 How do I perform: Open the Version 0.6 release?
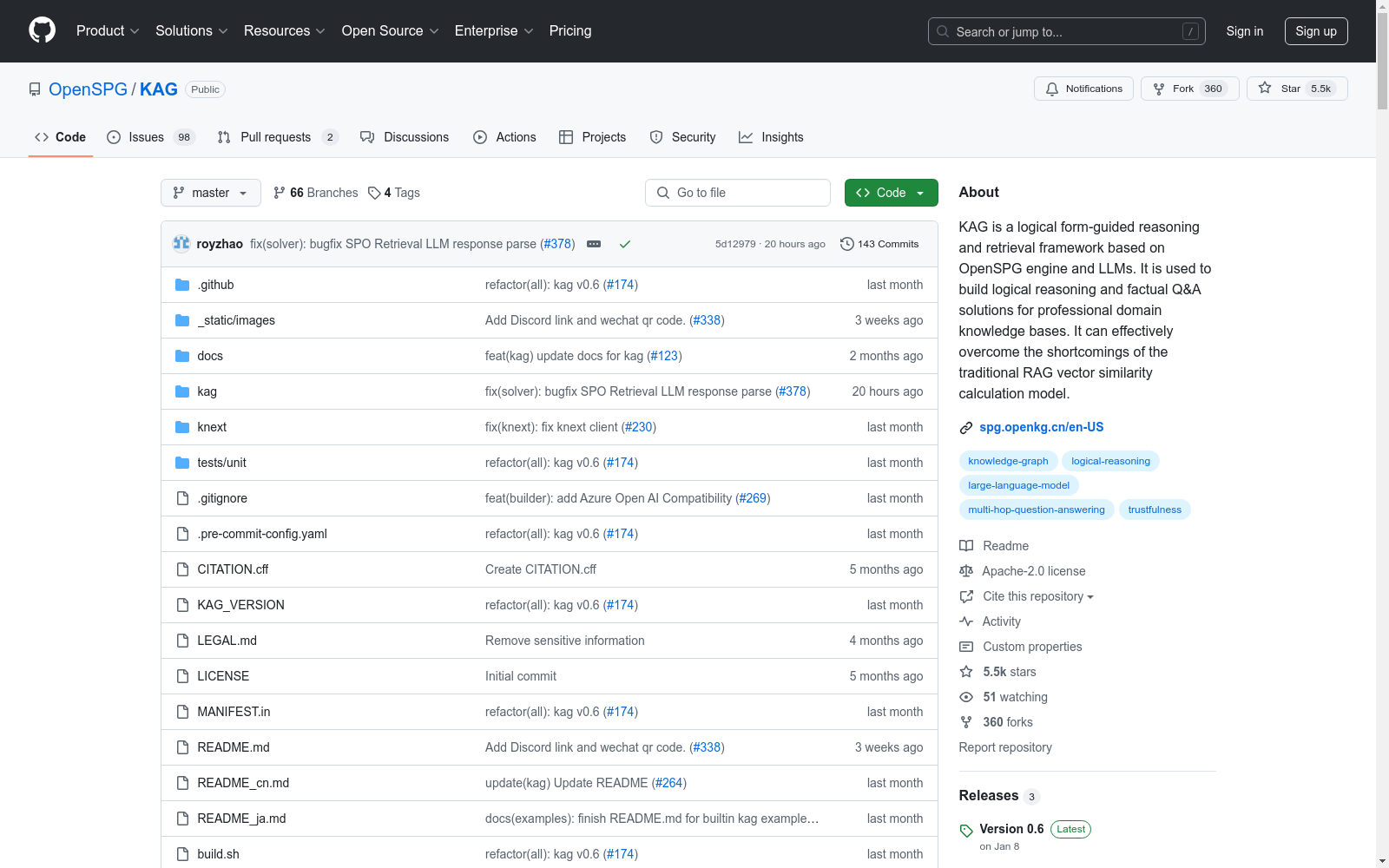click(x=1011, y=829)
